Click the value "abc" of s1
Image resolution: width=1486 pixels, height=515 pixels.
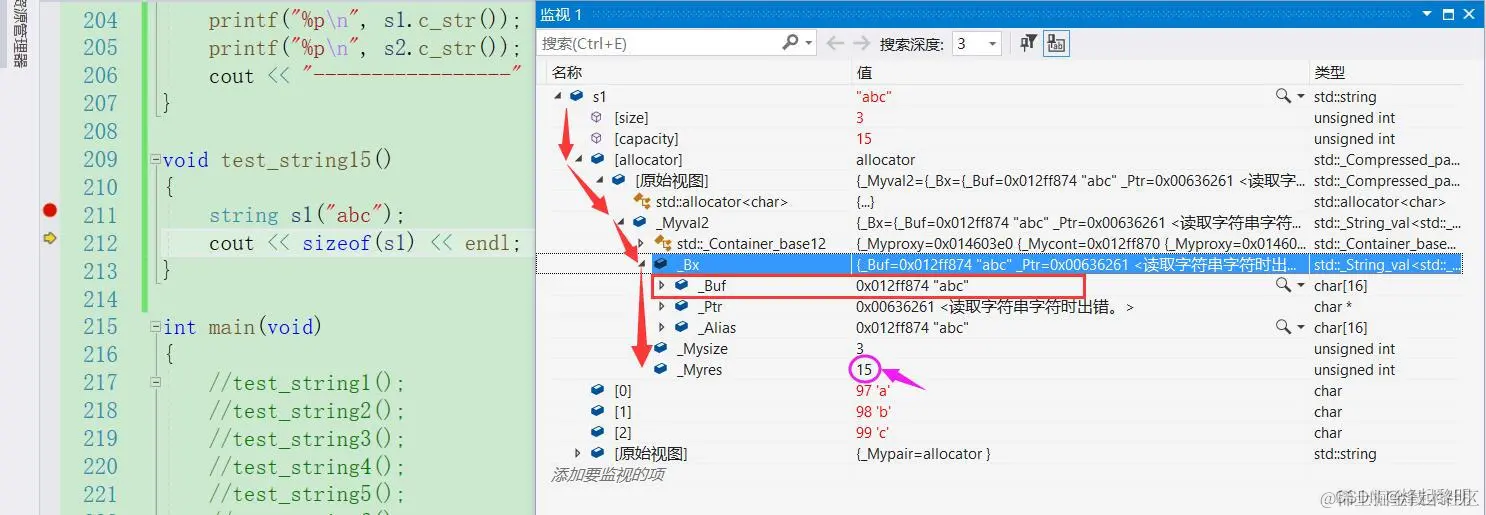pyautogui.click(x=874, y=96)
